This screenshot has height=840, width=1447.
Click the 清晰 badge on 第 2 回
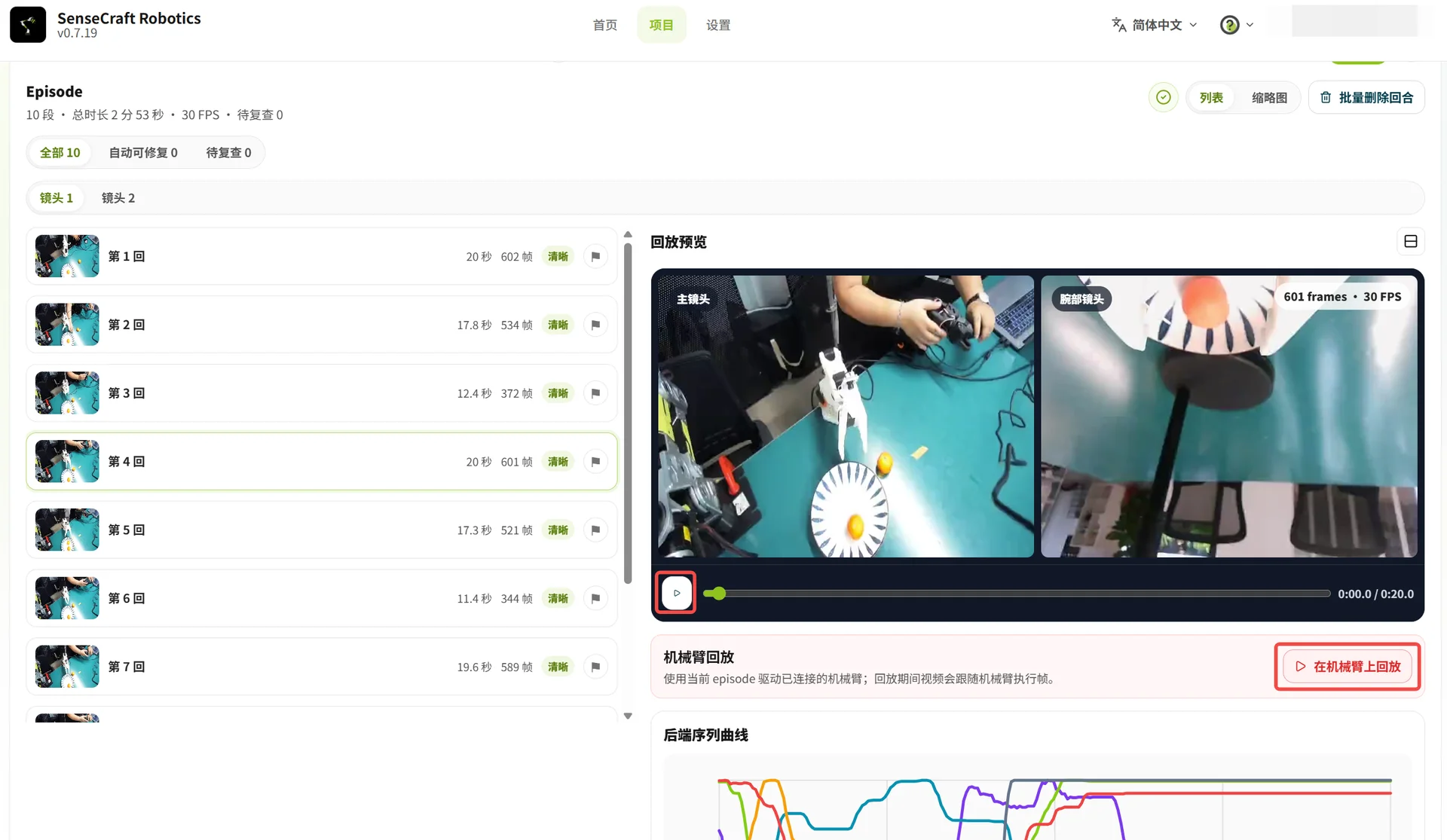click(558, 325)
